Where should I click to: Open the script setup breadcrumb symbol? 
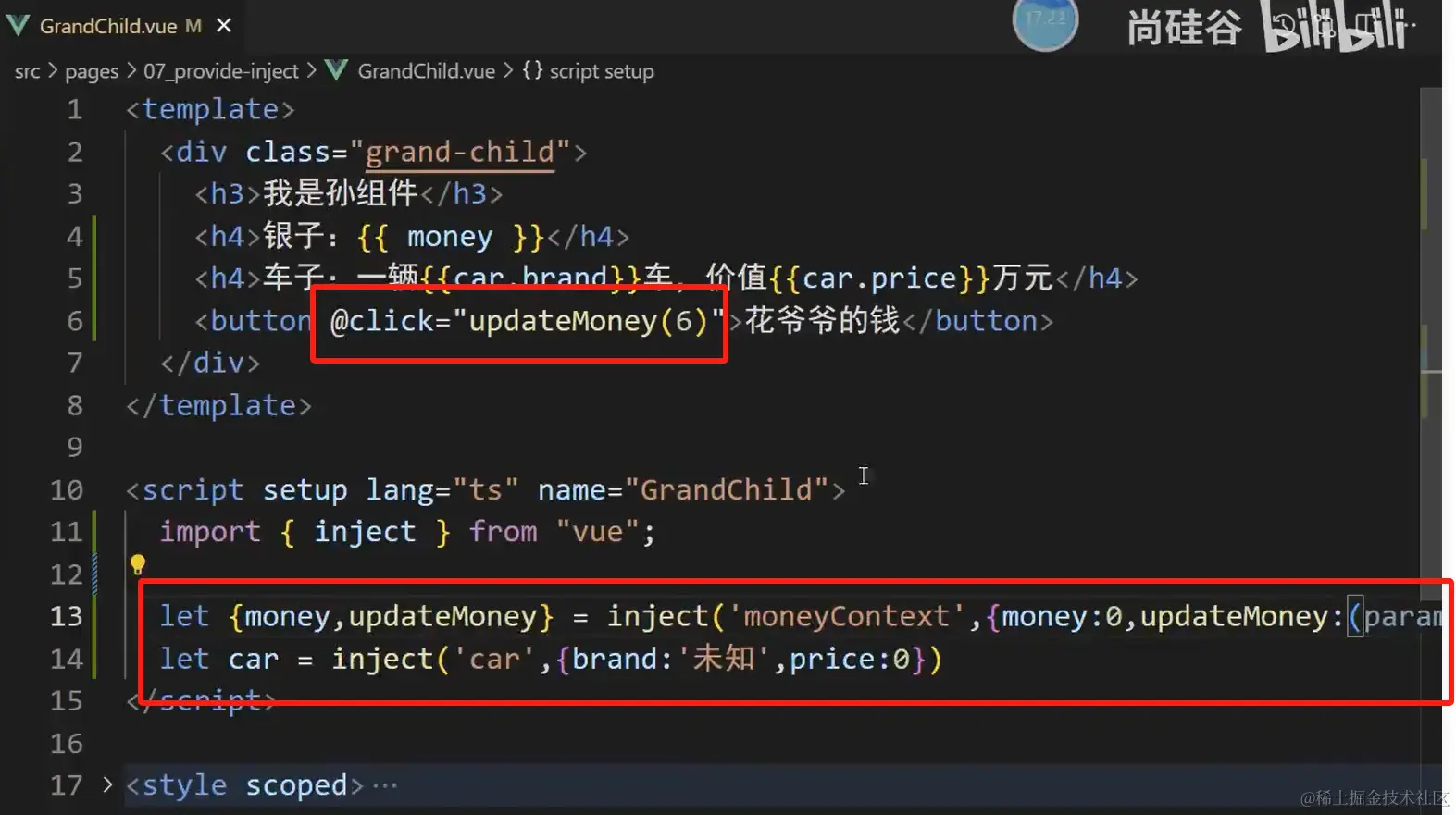click(602, 71)
